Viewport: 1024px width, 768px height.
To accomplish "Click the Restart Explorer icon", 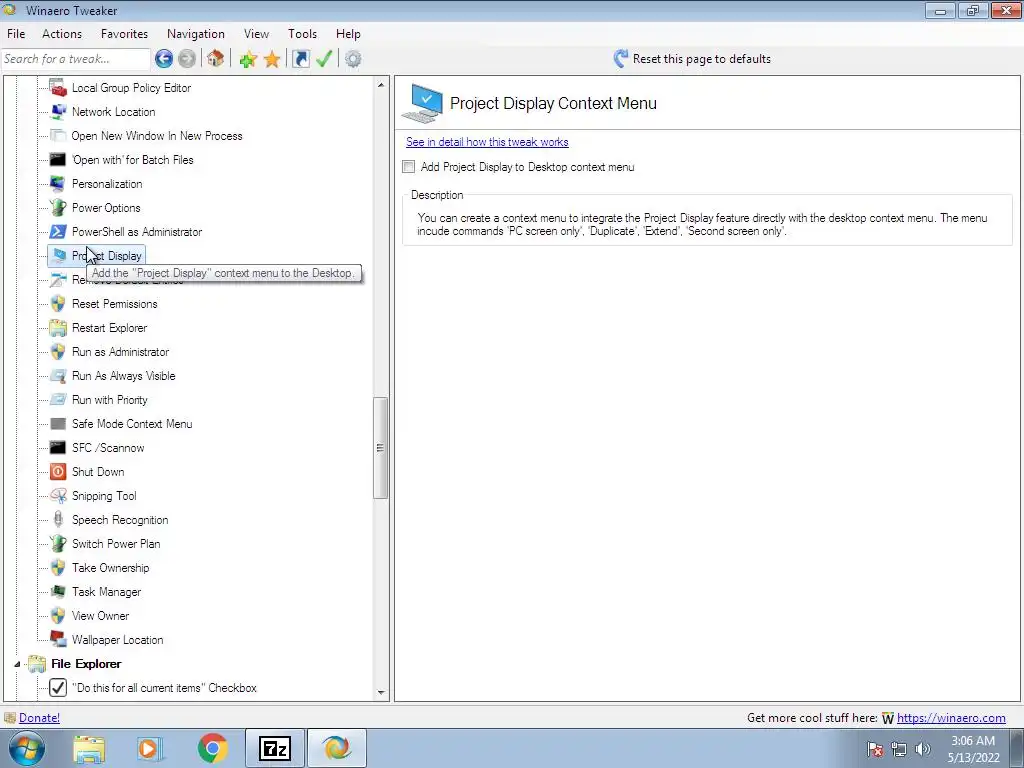I will tap(58, 328).
